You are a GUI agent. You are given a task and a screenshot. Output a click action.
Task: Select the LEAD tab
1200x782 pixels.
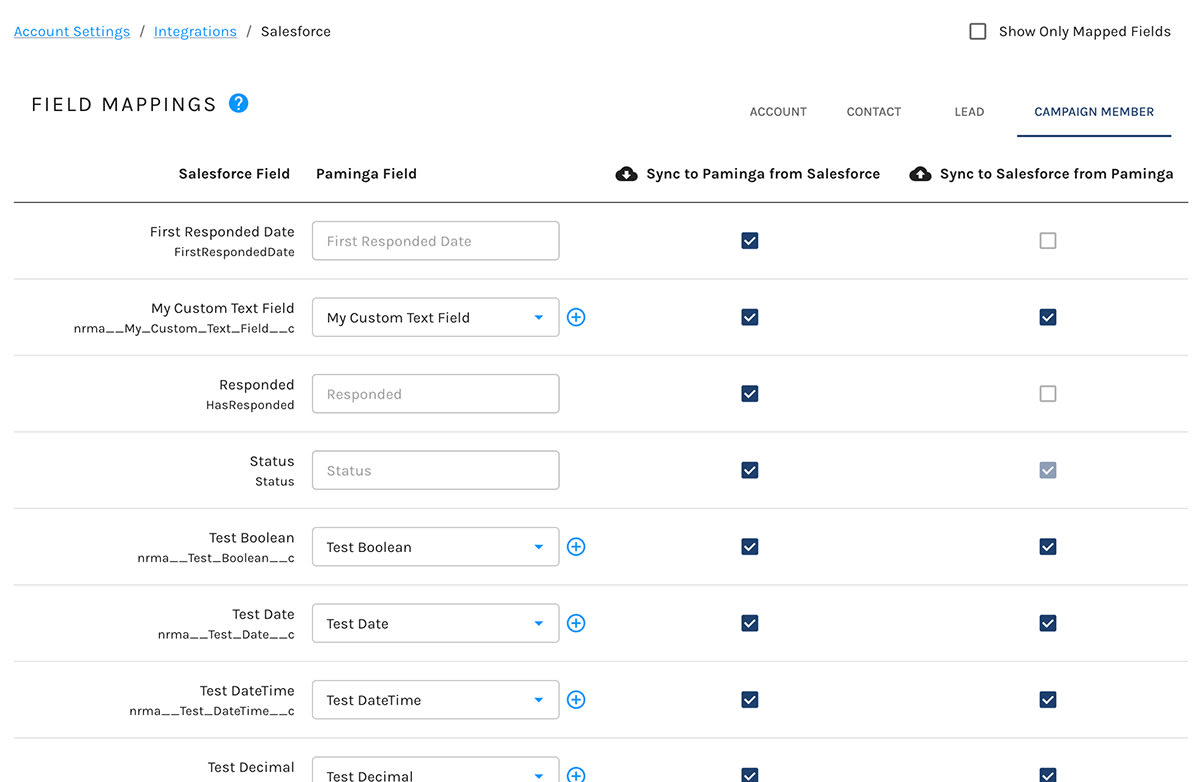pos(968,111)
